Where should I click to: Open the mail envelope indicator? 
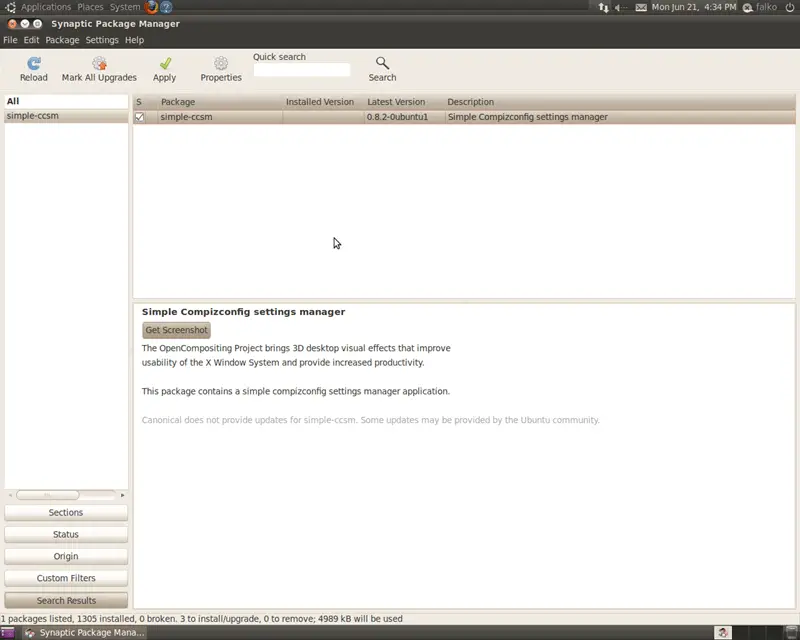(641, 7)
